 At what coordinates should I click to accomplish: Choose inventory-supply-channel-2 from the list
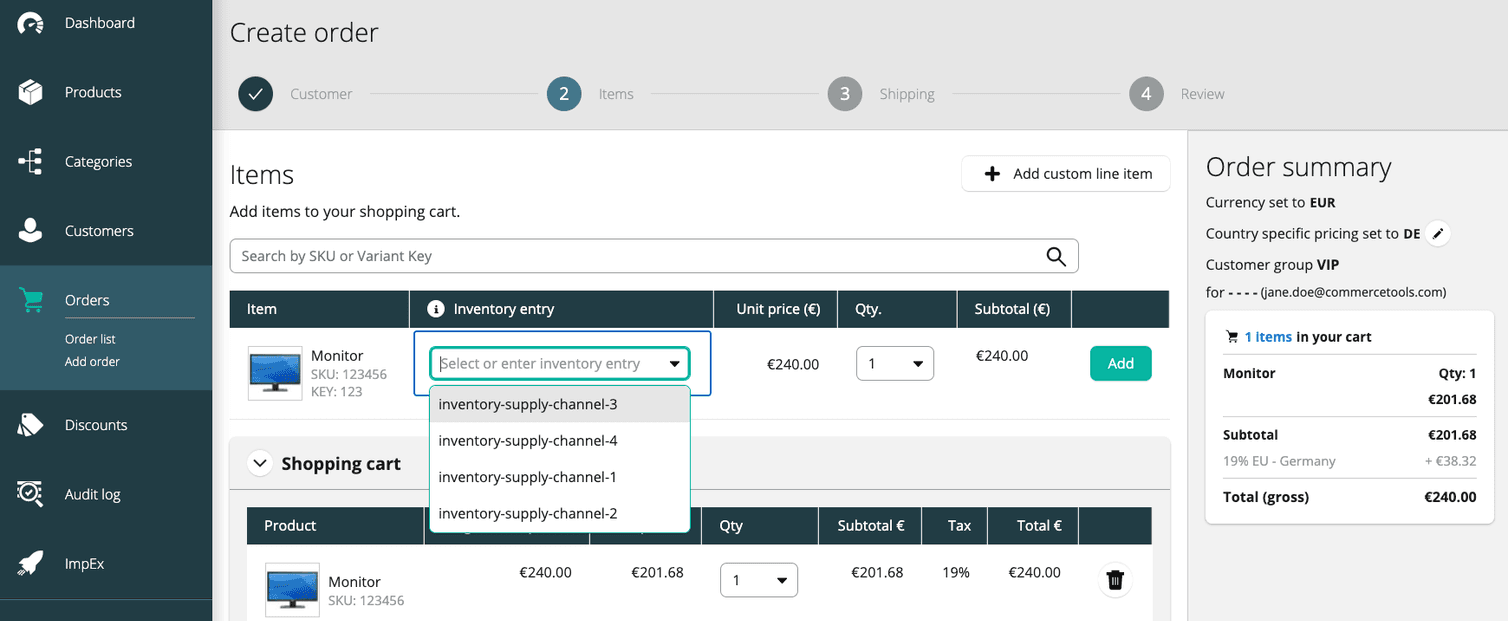pos(528,513)
